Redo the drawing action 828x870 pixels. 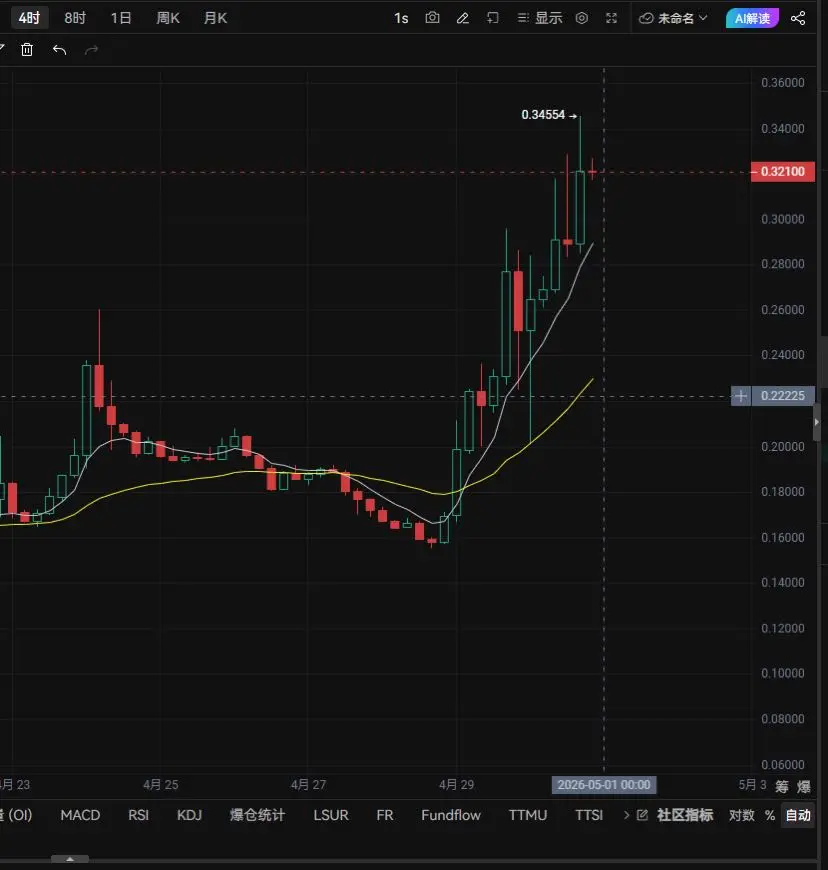92,50
